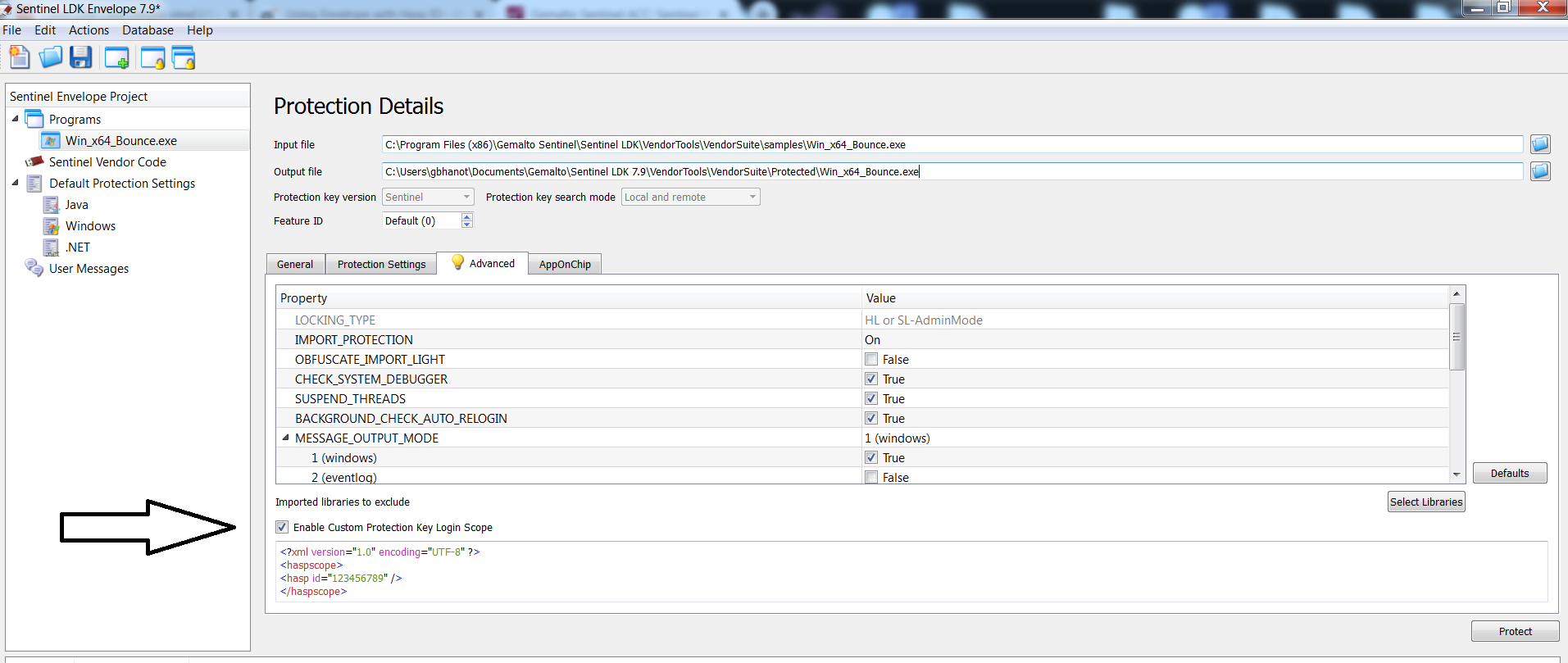This screenshot has height=663, width=1568.
Task: Protect all programs via stacked-windows lock icon
Action: click(184, 58)
